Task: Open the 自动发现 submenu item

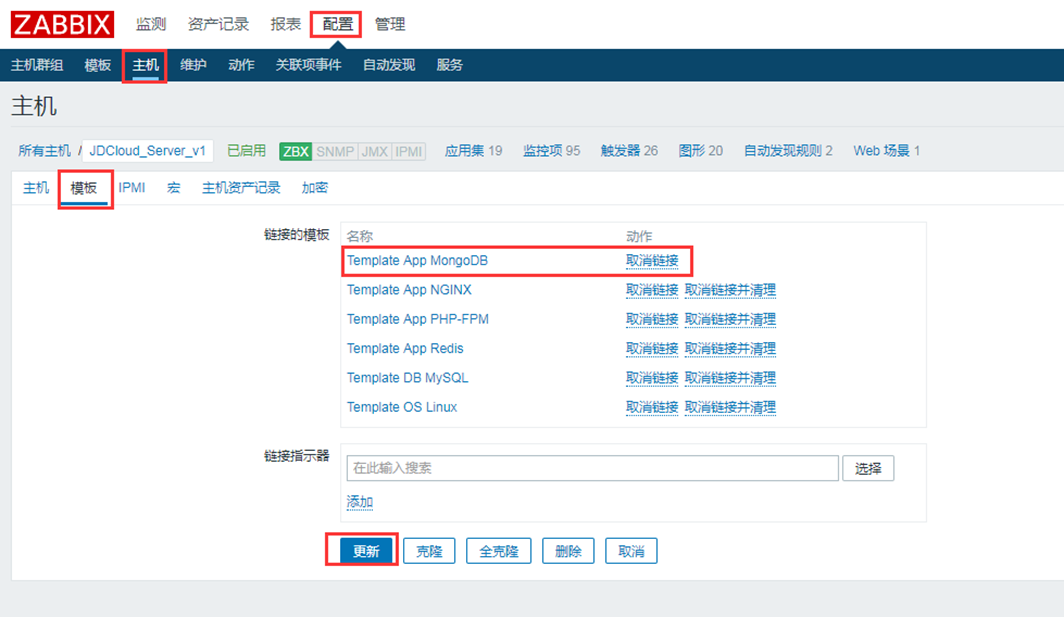Action: tap(389, 65)
